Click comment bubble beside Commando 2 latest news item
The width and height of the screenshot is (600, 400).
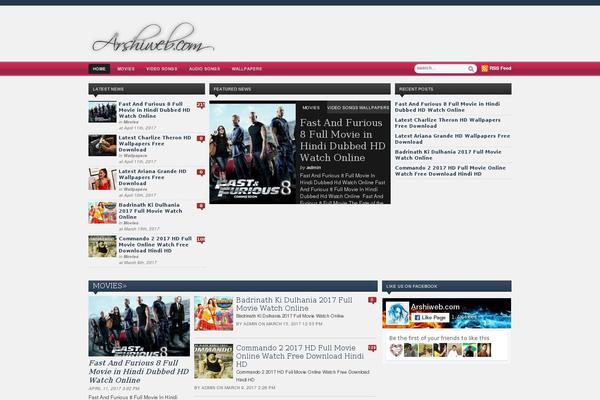(201, 240)
